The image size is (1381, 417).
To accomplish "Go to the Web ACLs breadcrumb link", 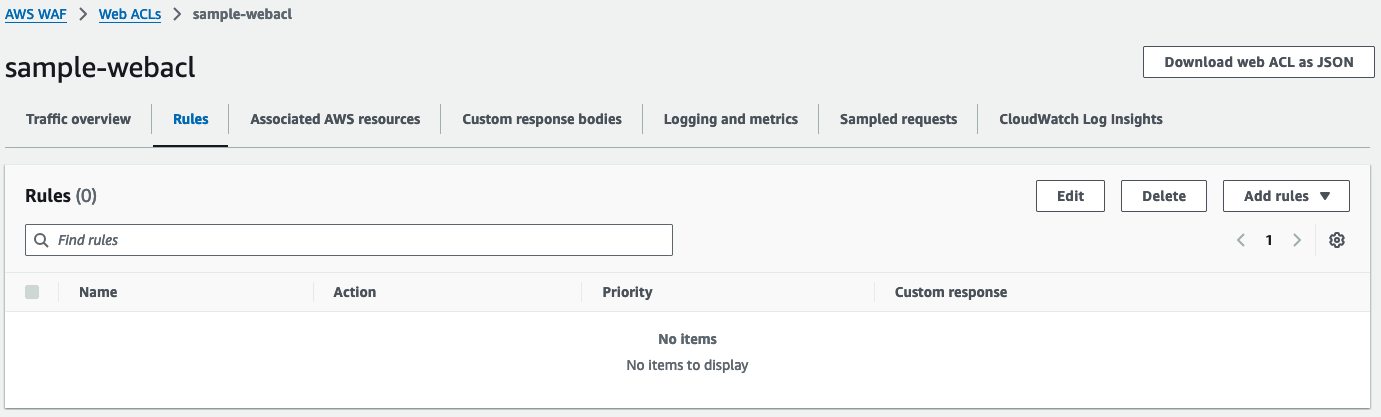I will click(x=130, y=14).
